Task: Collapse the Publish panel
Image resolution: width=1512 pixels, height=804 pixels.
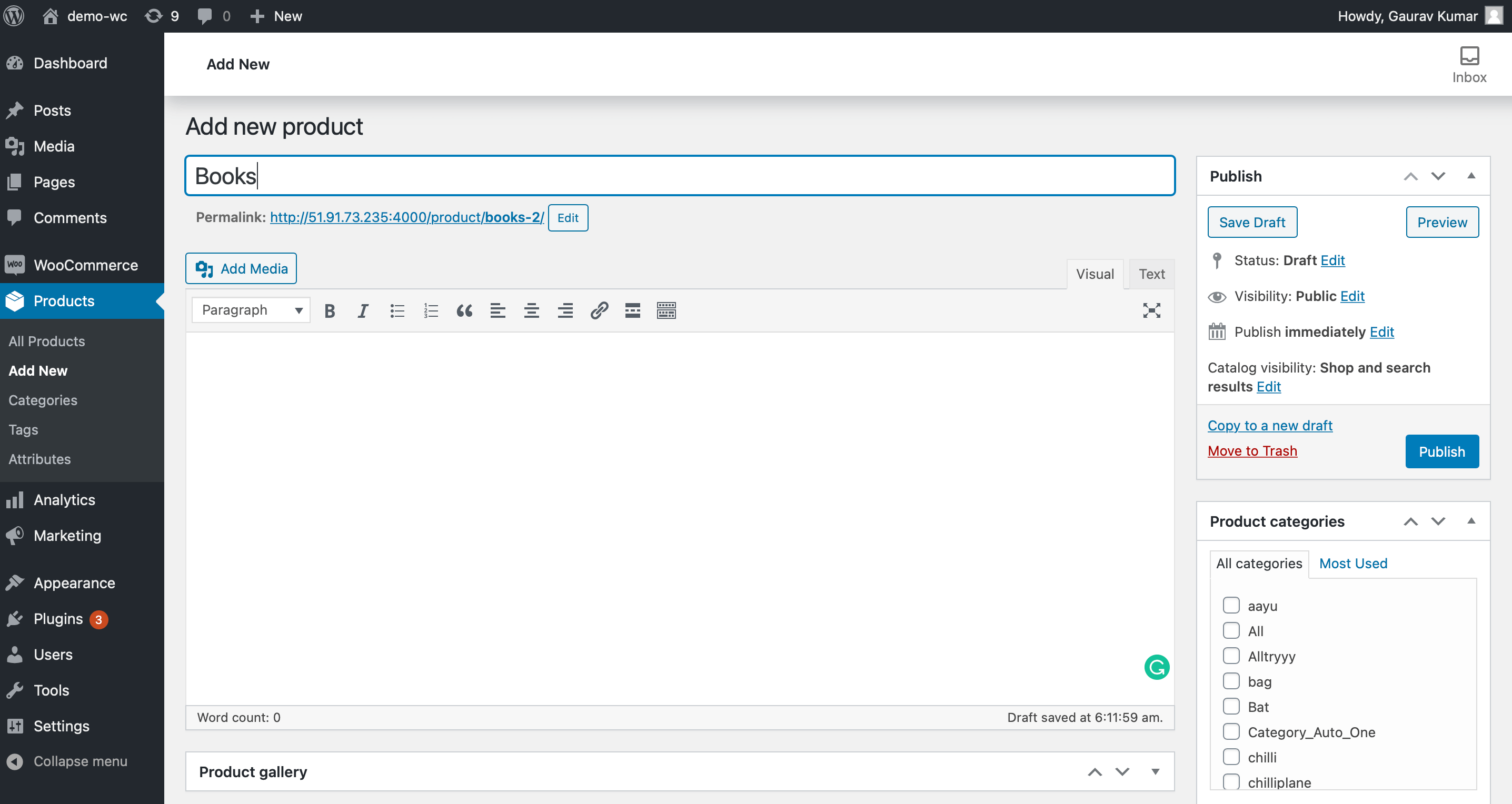Action: pyautogui.click(x=1471, y=176)
